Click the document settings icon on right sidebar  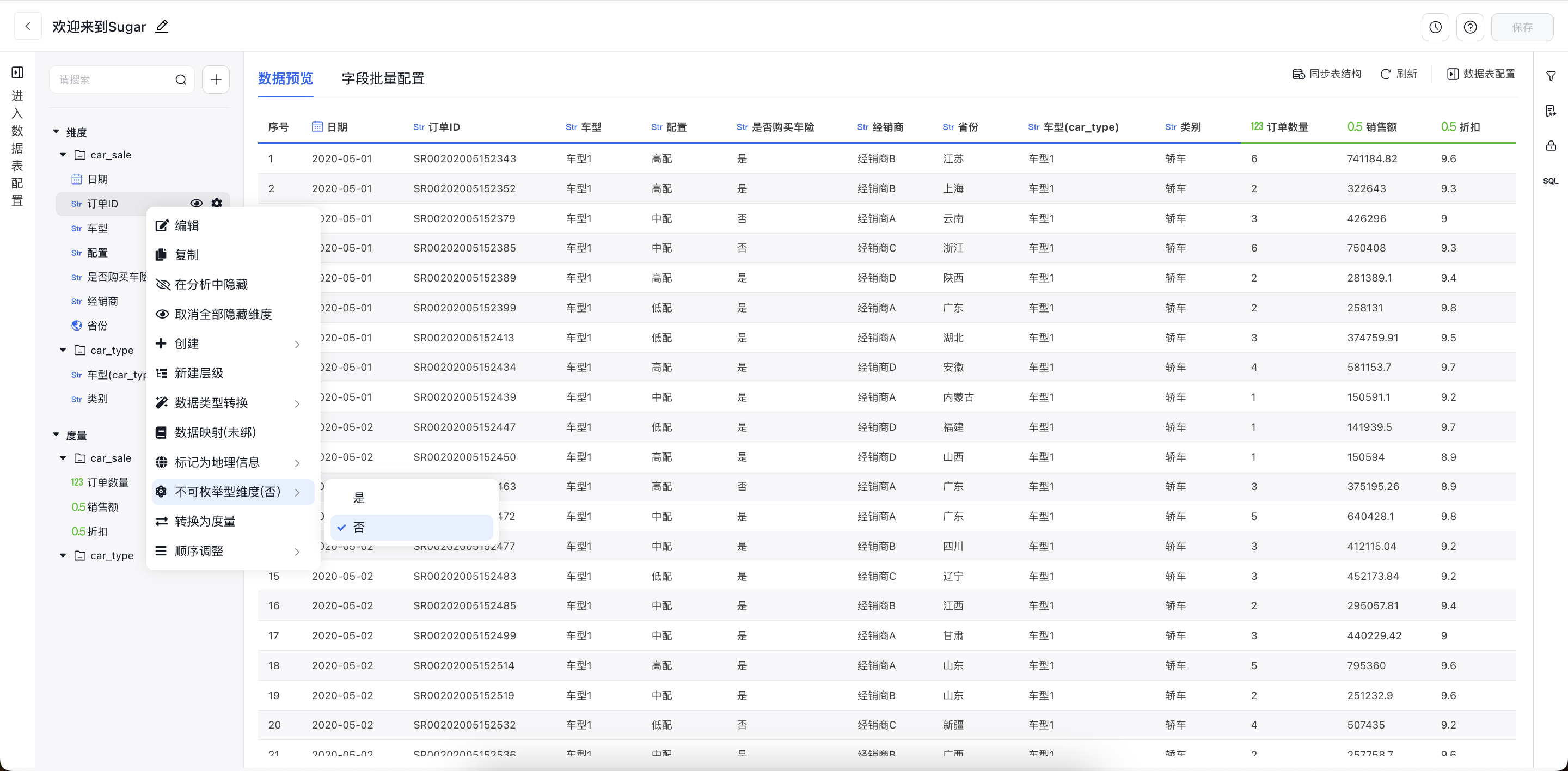pyautogui.click(x=1551, y=111)
